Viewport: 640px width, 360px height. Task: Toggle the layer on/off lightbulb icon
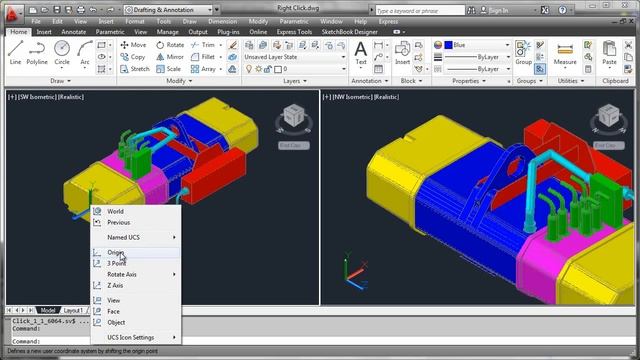249,69
